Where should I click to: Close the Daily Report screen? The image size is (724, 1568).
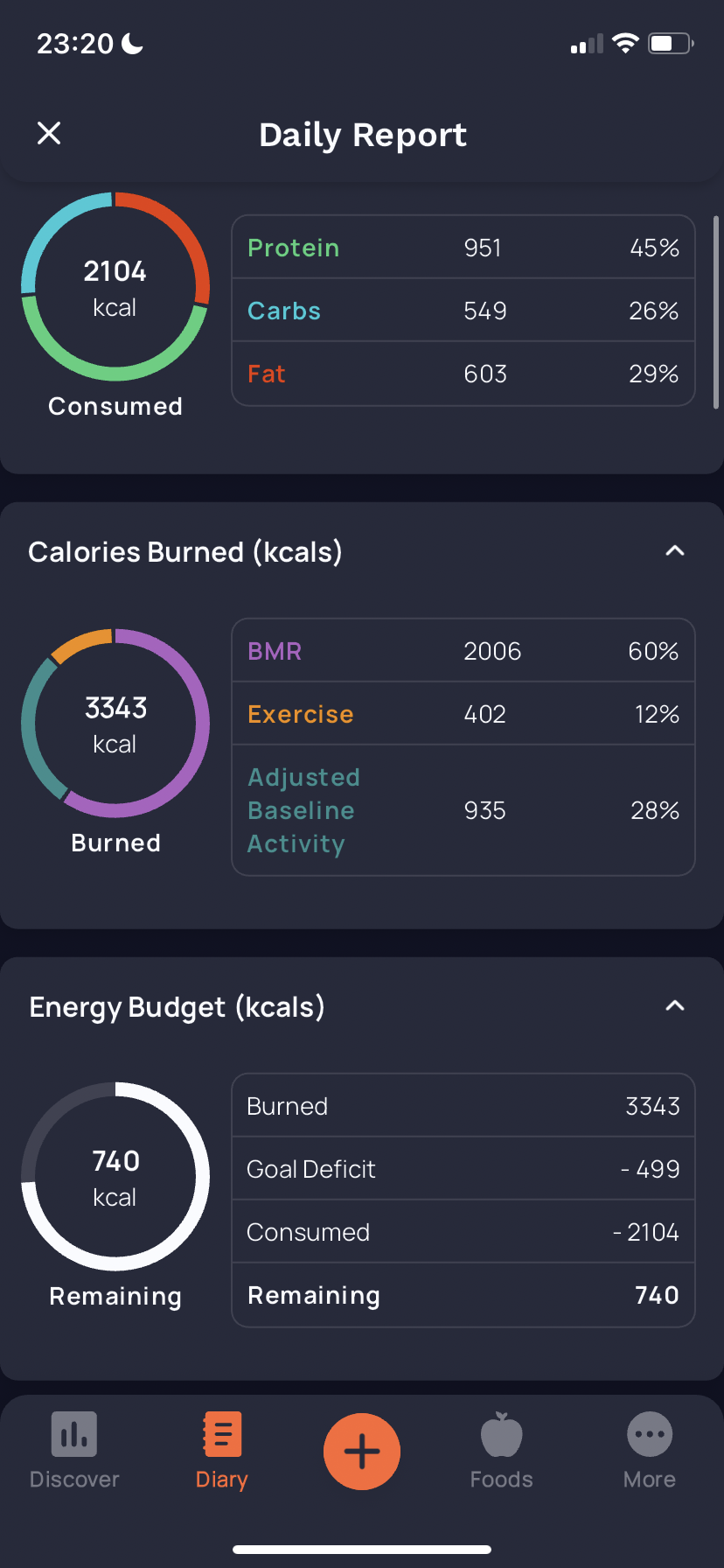(x=49, y=133)
